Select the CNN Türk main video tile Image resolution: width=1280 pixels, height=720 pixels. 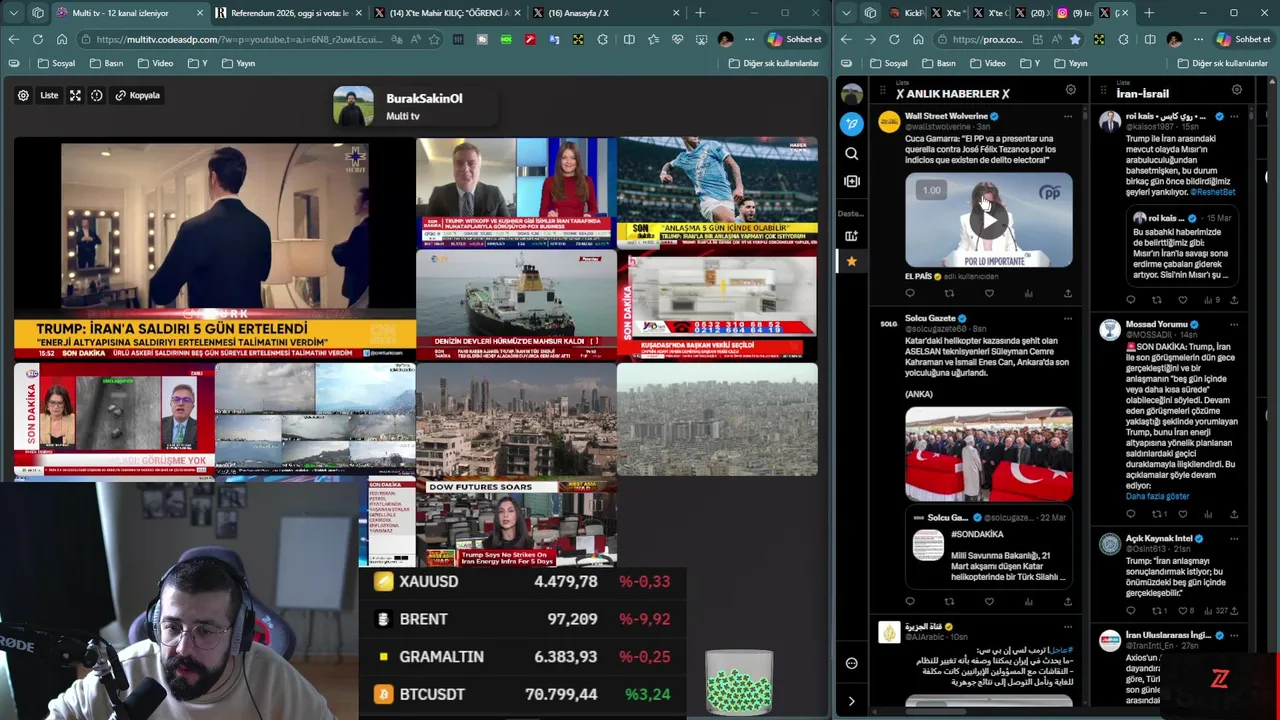[214, 248]
